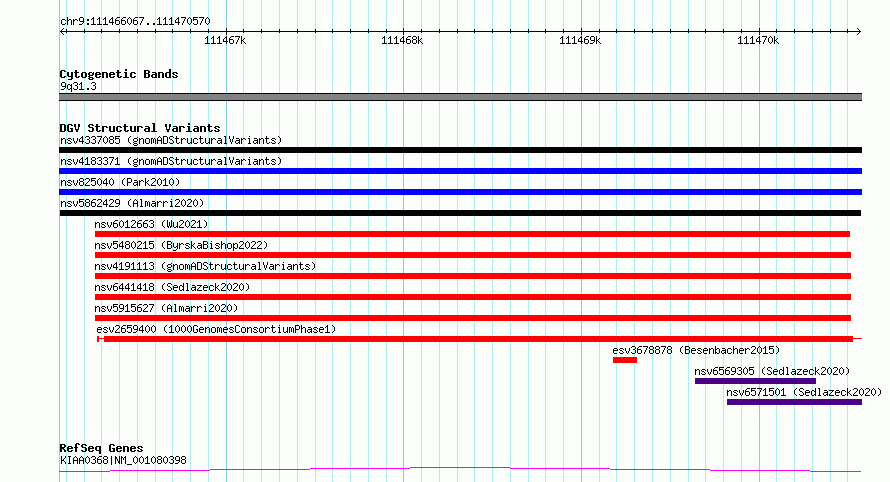Click the nsv4337085 gnomAD variant label
The height and width of the screenshot is (482, 890).
click(x=171, y=140)
